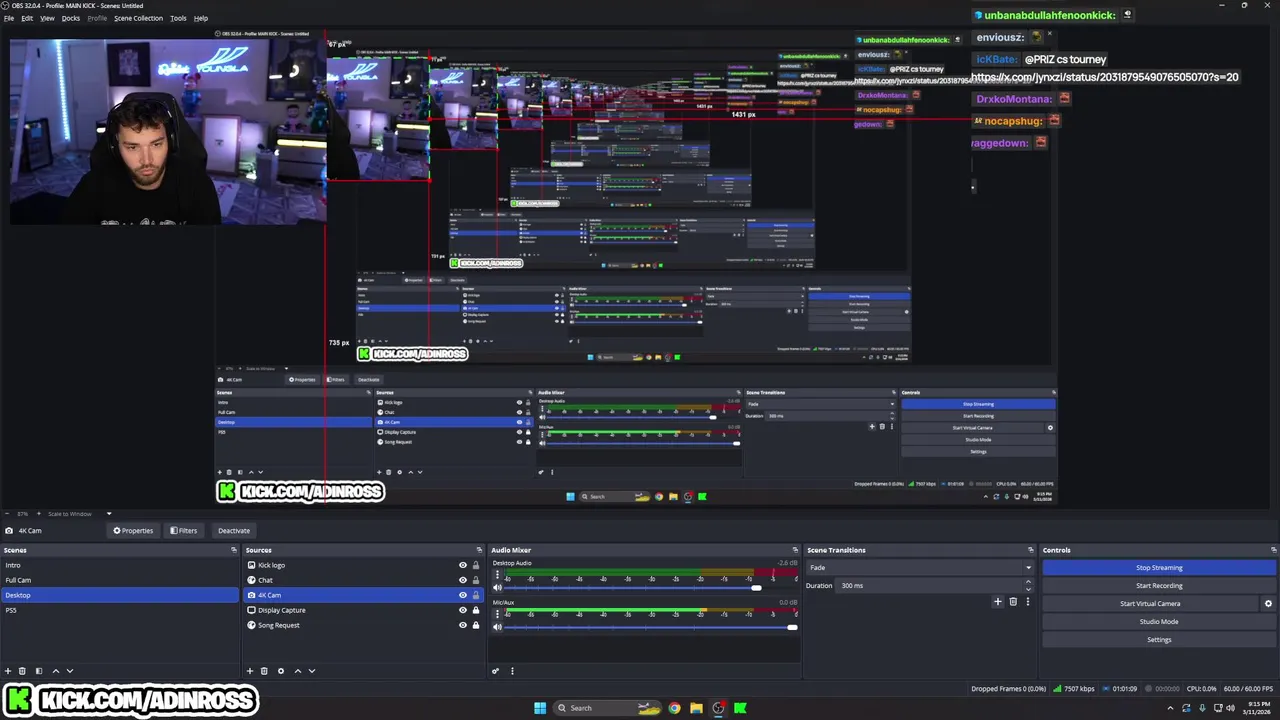Open advanced audio properties gears icon

496,671
